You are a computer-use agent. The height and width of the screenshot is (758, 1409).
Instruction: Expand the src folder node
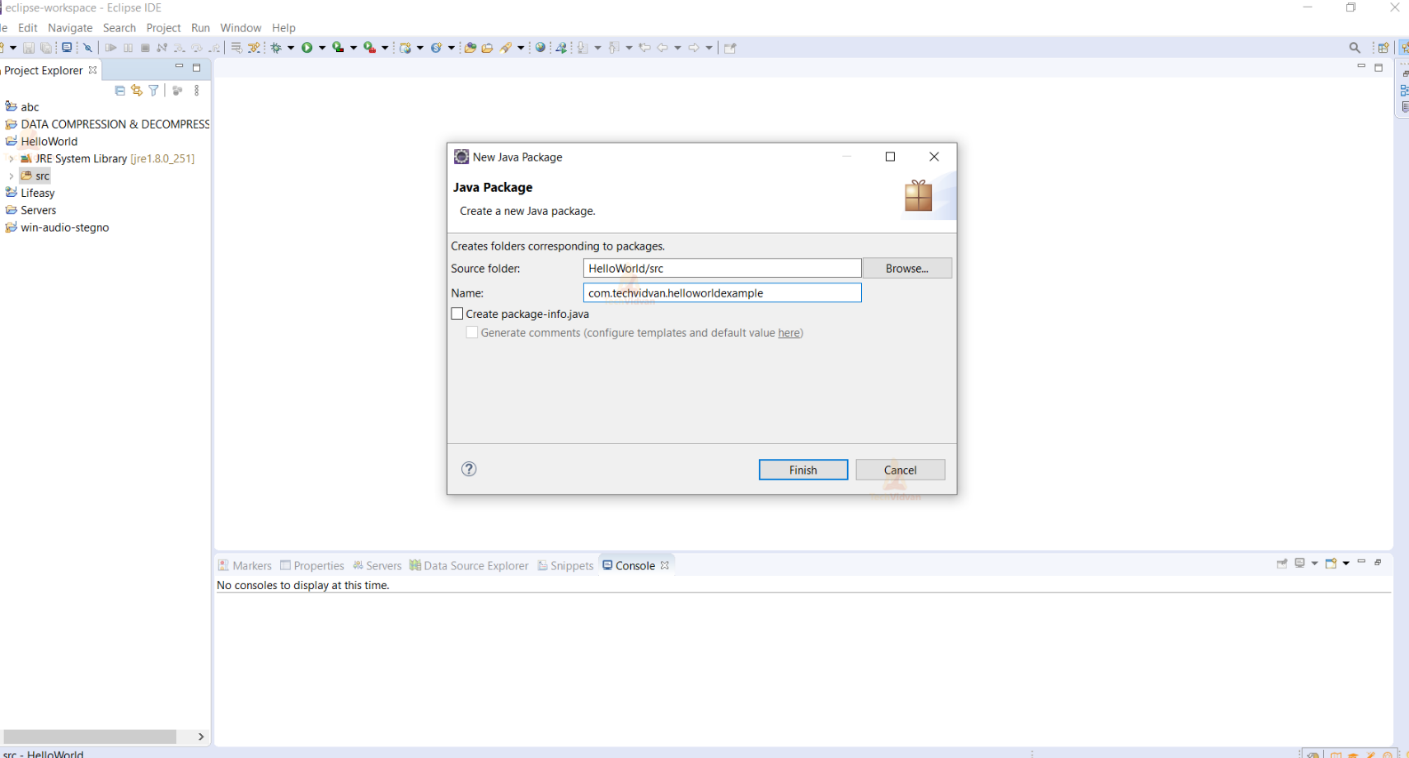coord(11,176)
